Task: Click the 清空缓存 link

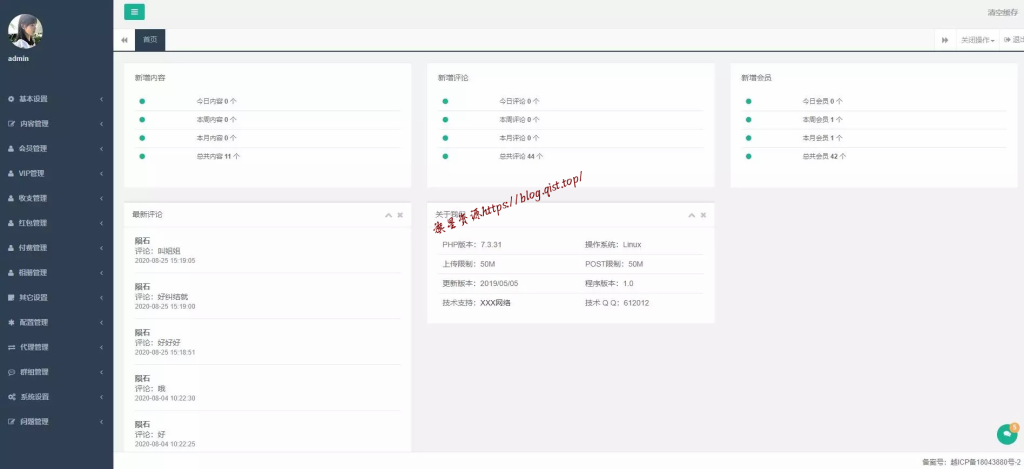Action: 1002,12
